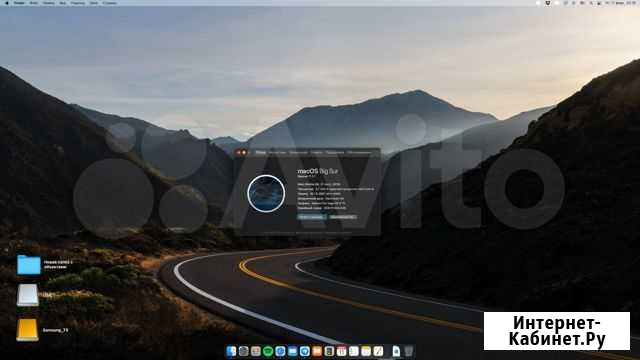Switch to the Memory tab in About This Mac
640x360 pixels.
point(316,153)
